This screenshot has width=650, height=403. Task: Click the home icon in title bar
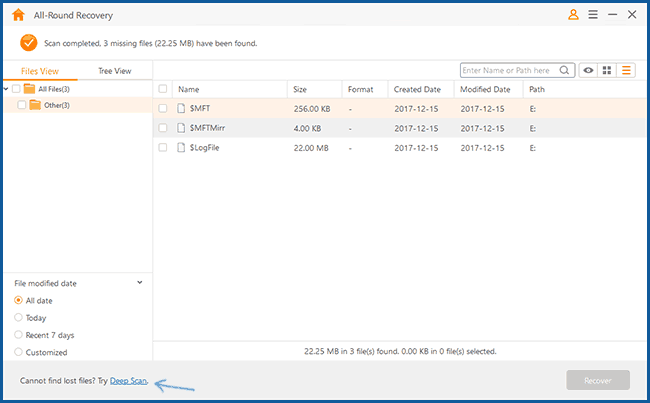click(18, 15)
